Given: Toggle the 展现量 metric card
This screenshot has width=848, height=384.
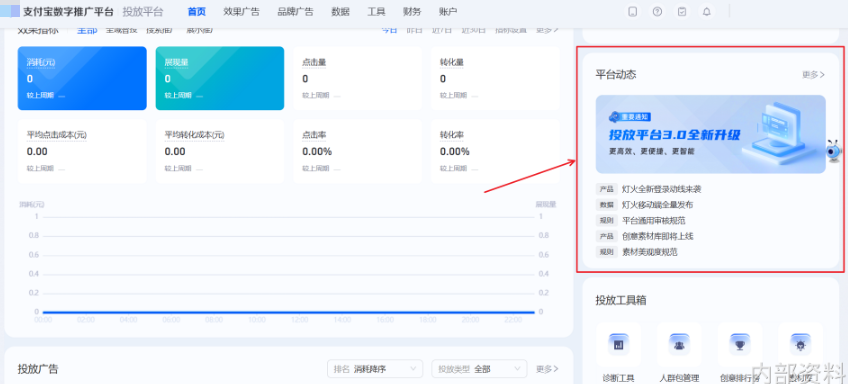Looking at the screenshot, I should (x=220, y=78).
